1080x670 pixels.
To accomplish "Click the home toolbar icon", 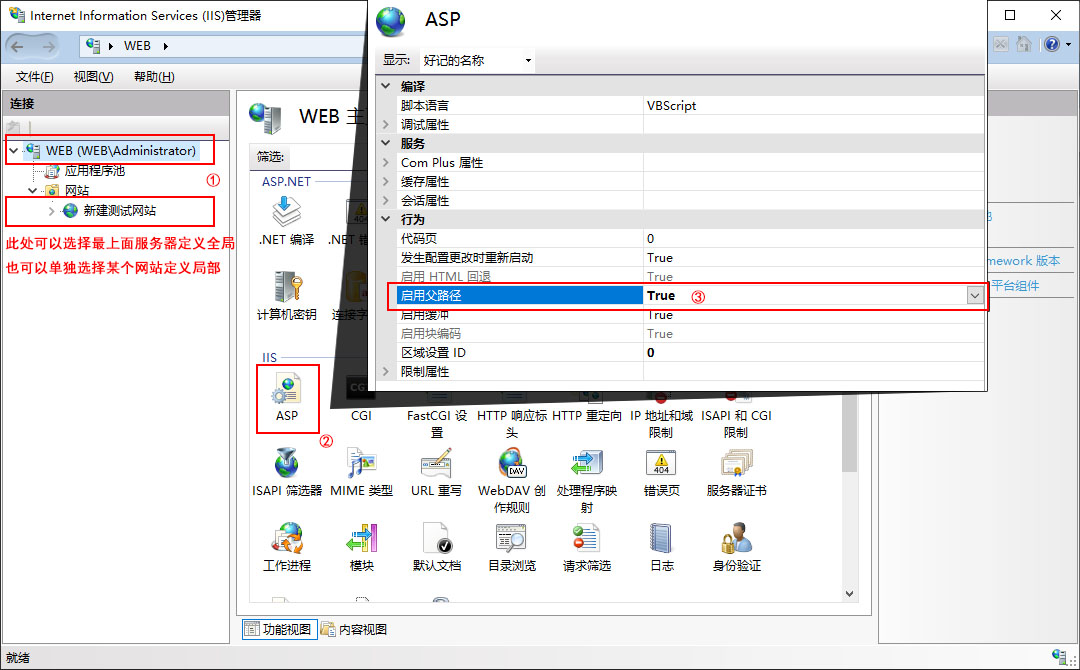I will point(1024,45).
